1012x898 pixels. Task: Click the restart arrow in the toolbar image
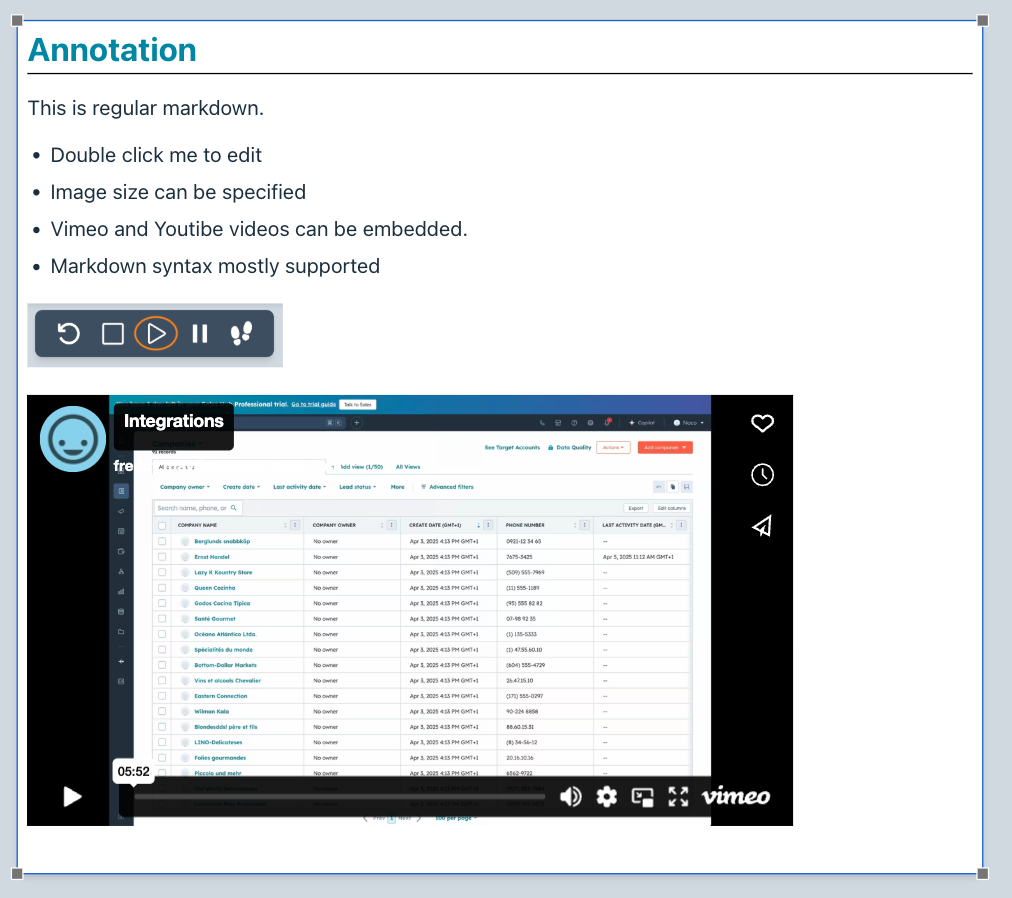pyautogui.click(x=68, y=333)
